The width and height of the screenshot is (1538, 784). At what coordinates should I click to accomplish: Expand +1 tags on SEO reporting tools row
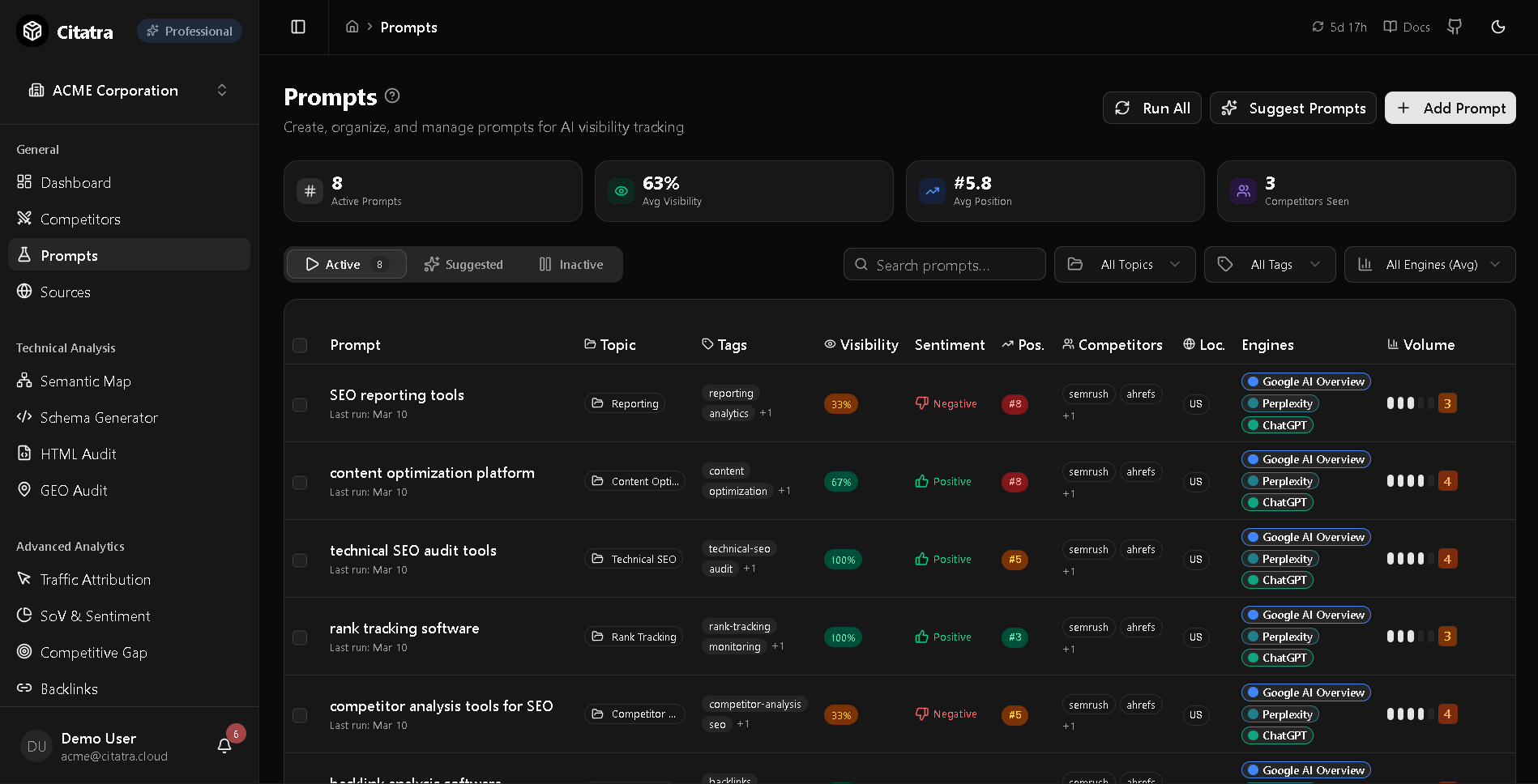click(x=766, y=413)
